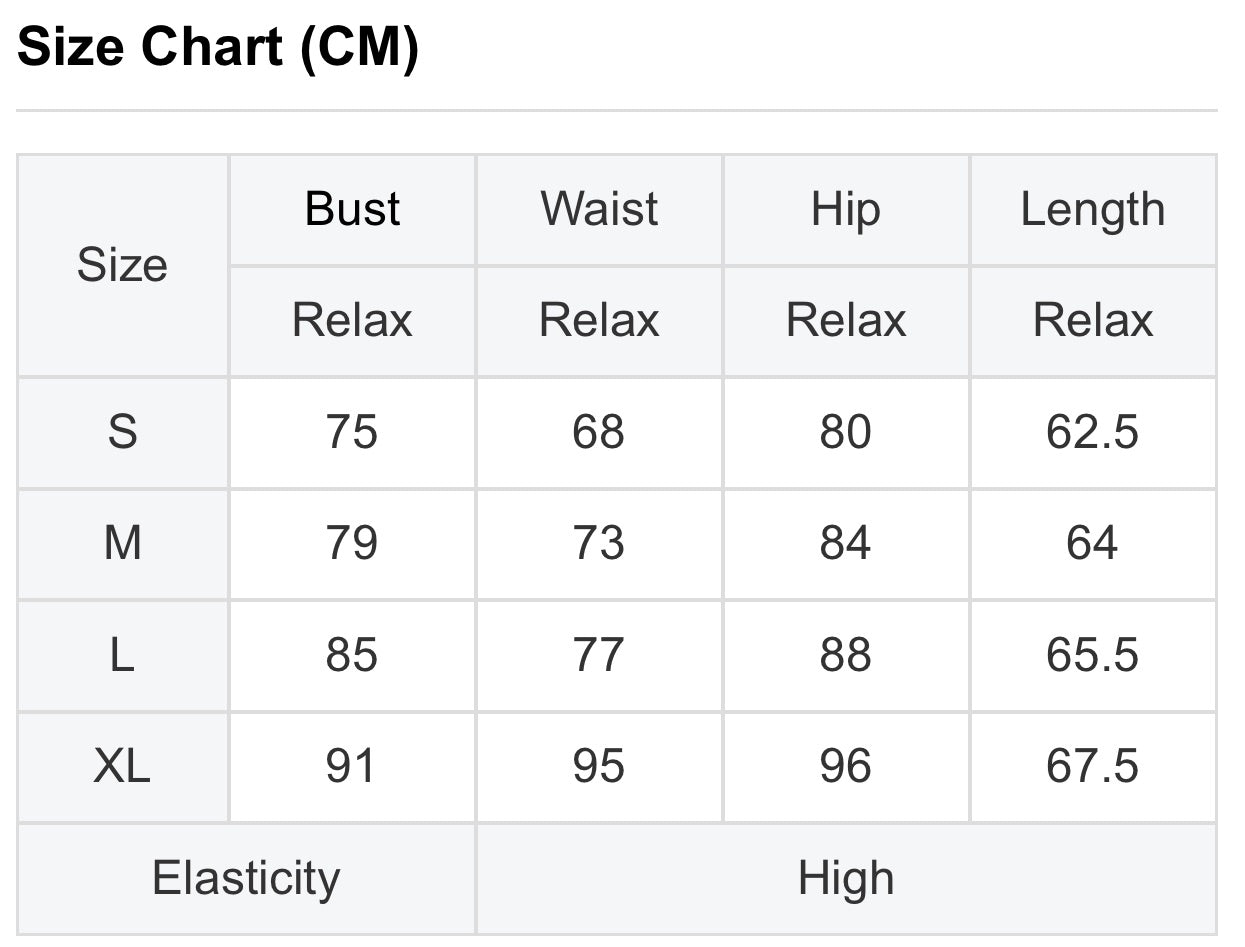
Task: Click the Size Chart (CM) heading
Action: coord(218,47)
